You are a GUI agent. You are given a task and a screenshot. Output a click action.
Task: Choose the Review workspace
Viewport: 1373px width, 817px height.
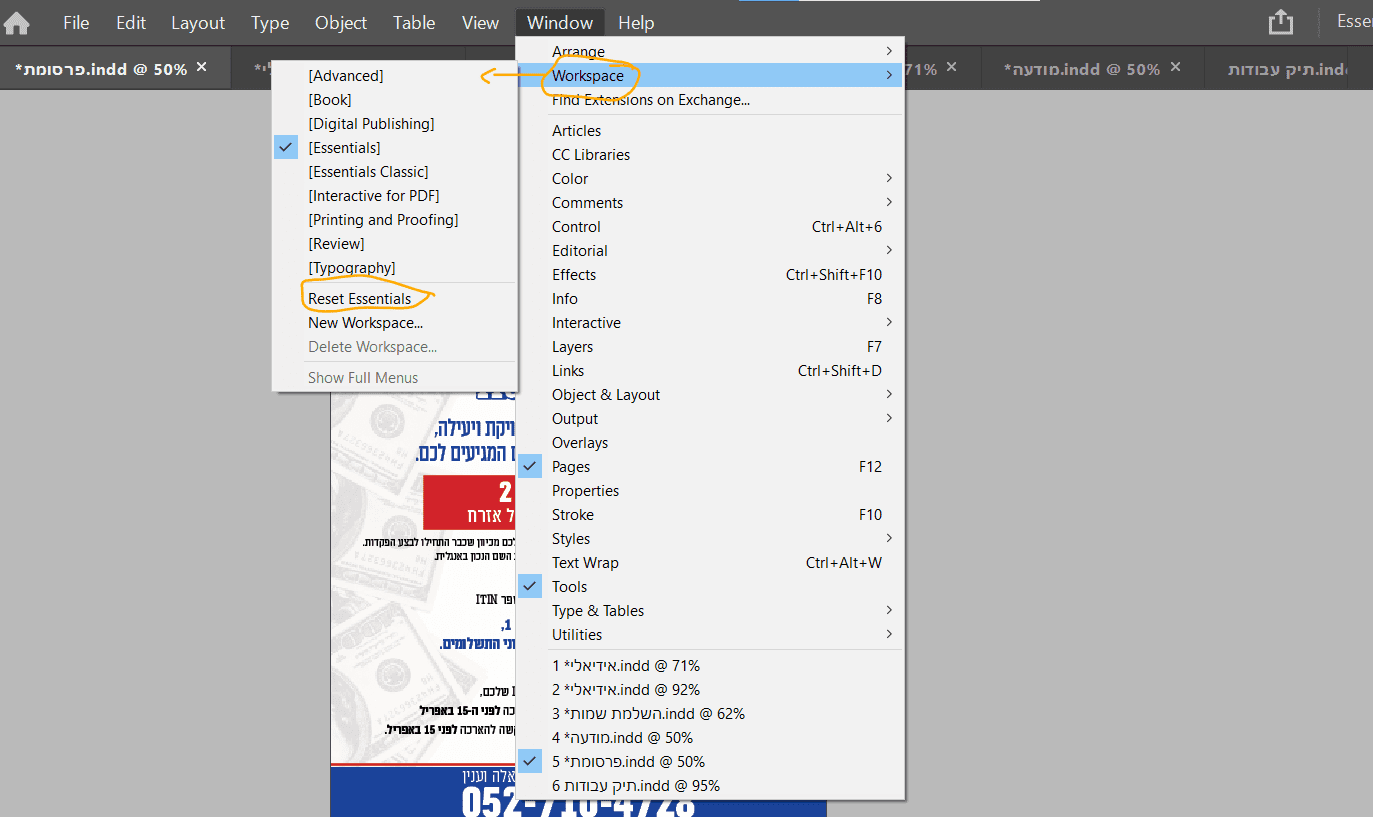coord(395,244)
